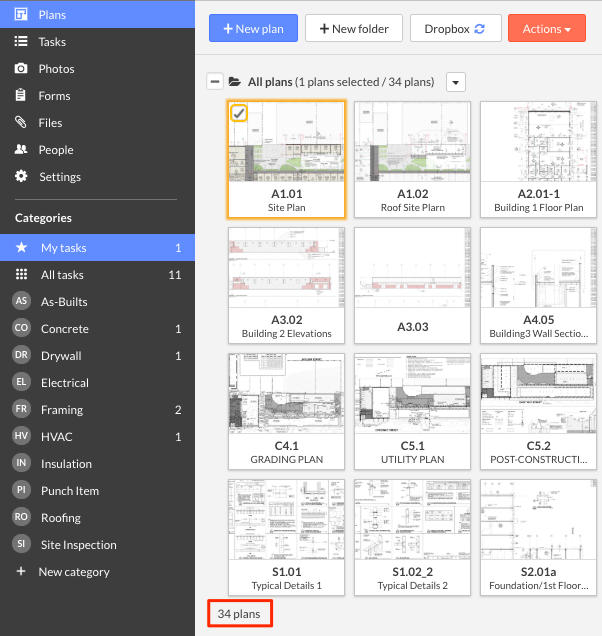Go to Forms clipboard icon
Image resolution: width=602 pixels, height=636 pixels.
[x=21, y=96]
